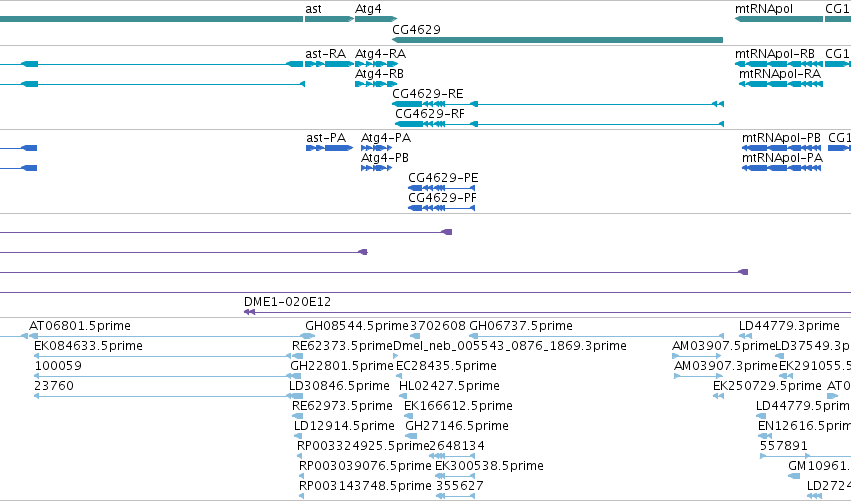The image size is (851, 501).
Task: Select EST EK300538.5prime
Action: coord(455,476)
